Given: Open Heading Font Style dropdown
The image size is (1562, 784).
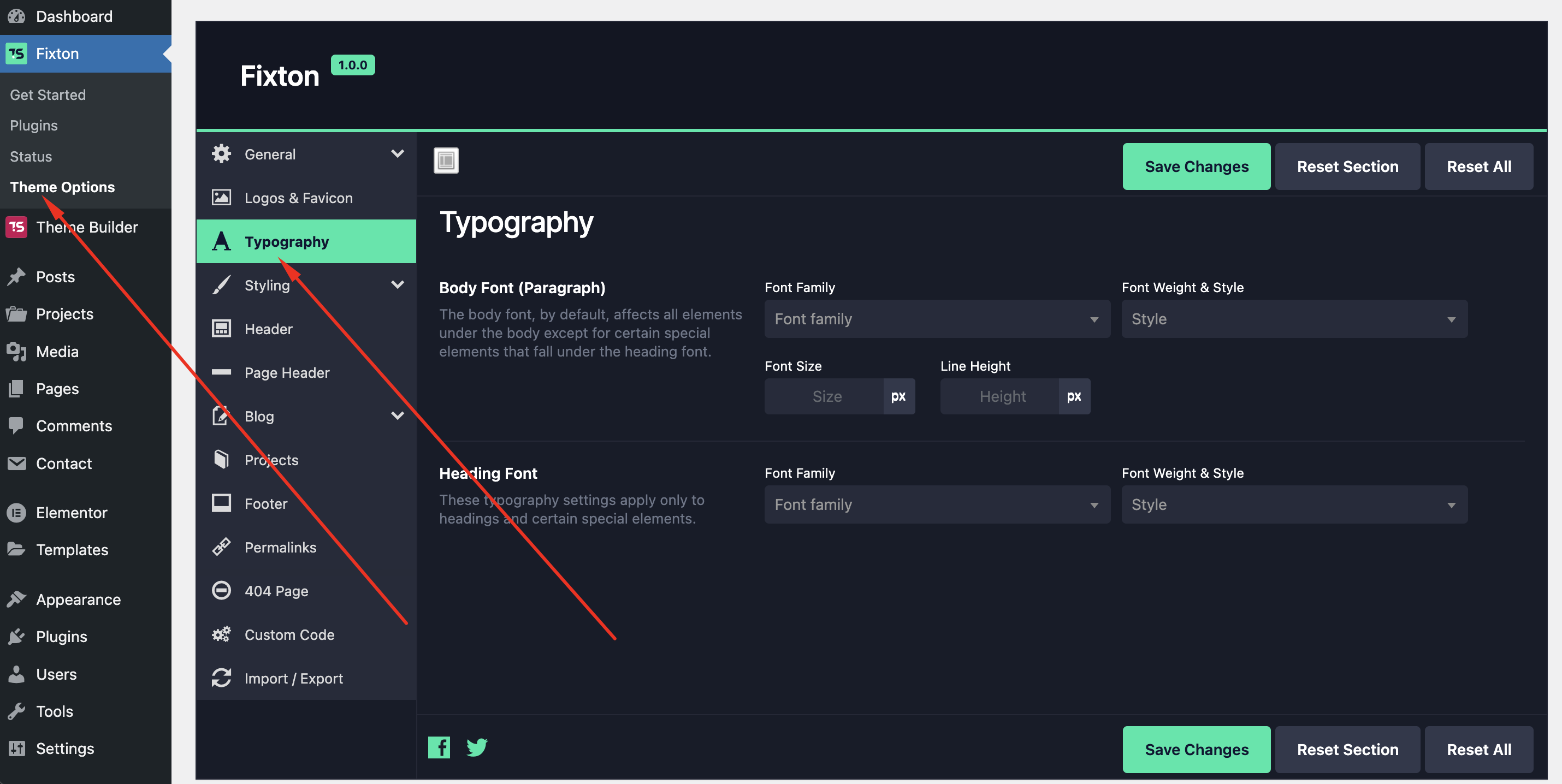Looking at the screenshot, I should (x=1293, y=504).
